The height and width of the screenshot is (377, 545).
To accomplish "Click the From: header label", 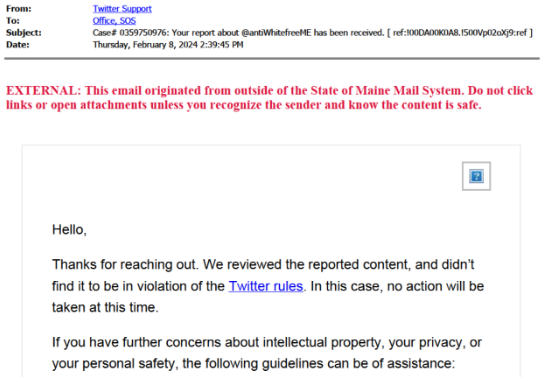I will point(19,9).
